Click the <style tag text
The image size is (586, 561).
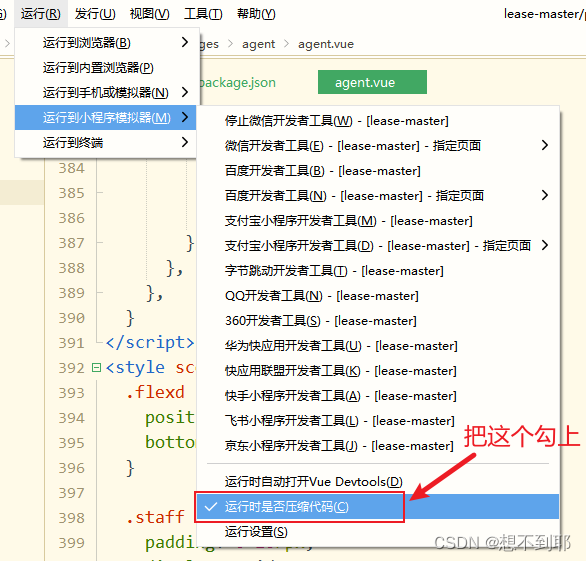tap(135, 367)
